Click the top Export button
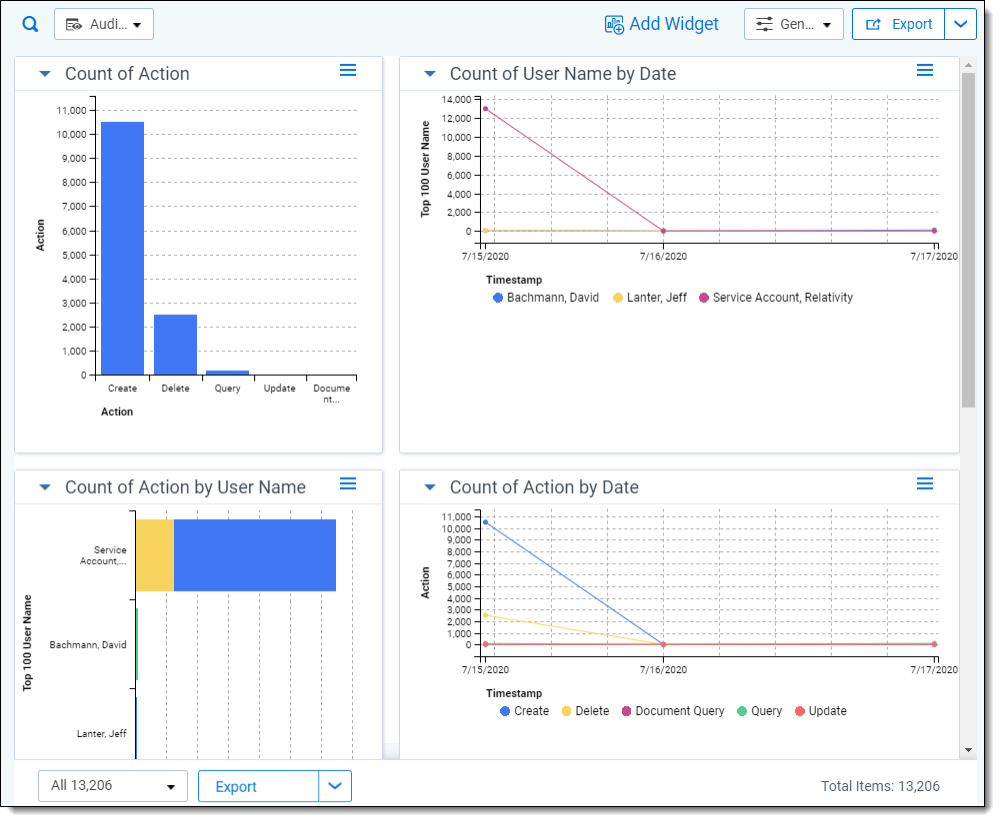The image size is (1000, 822). tap(899, 24)
